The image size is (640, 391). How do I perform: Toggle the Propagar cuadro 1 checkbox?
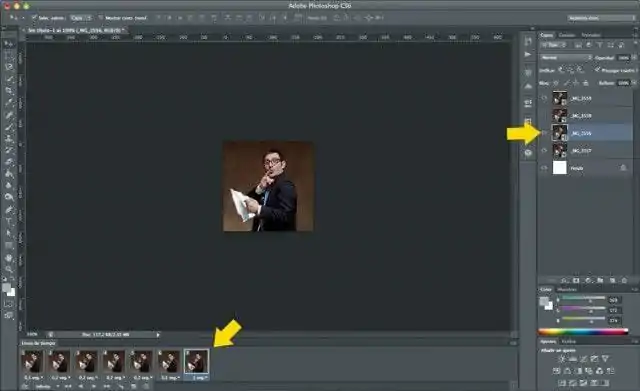(x=597, y=70)
